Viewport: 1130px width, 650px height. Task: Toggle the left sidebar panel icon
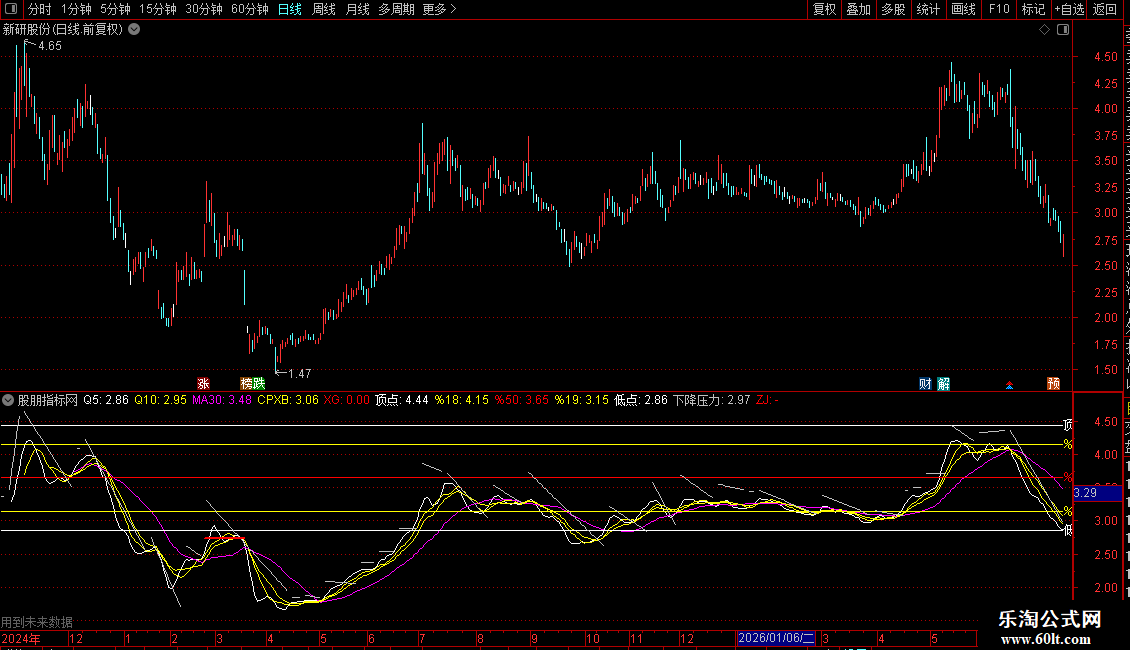click(x=11, y=9)
